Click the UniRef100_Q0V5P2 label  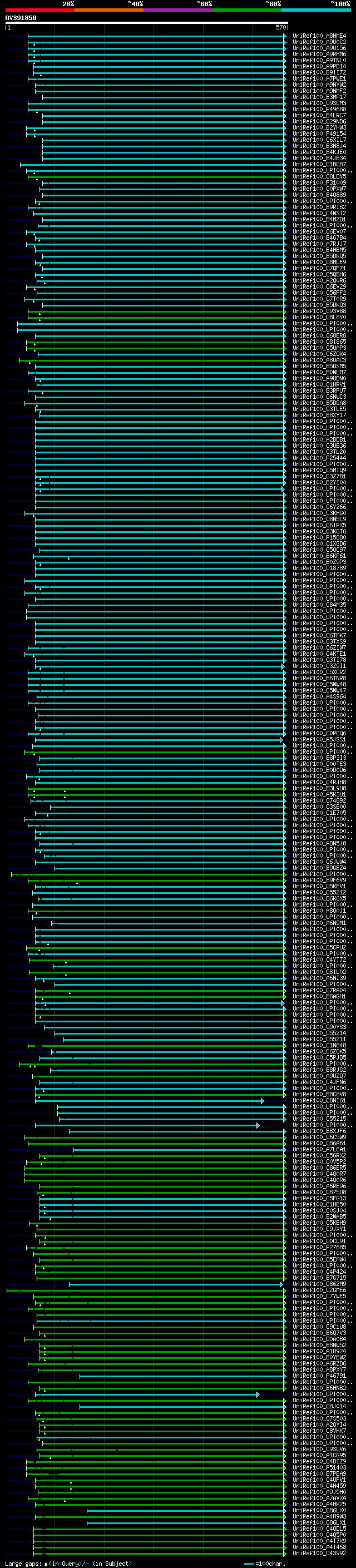tap(319, 1162)
